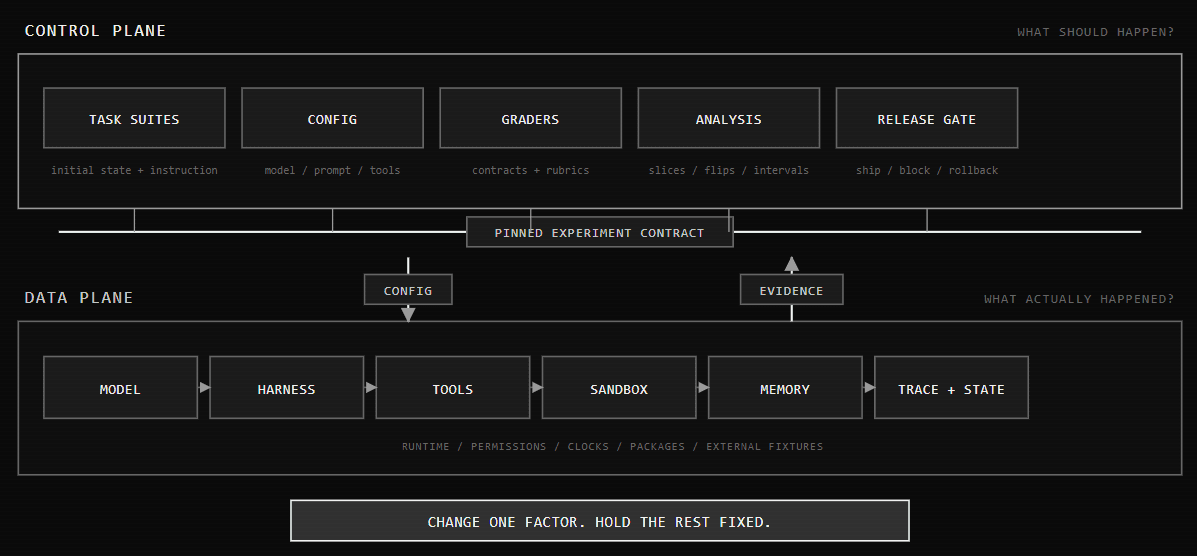
Task: Click the MEMORY box
Action: pyautogui.click(x=785, y=388)
